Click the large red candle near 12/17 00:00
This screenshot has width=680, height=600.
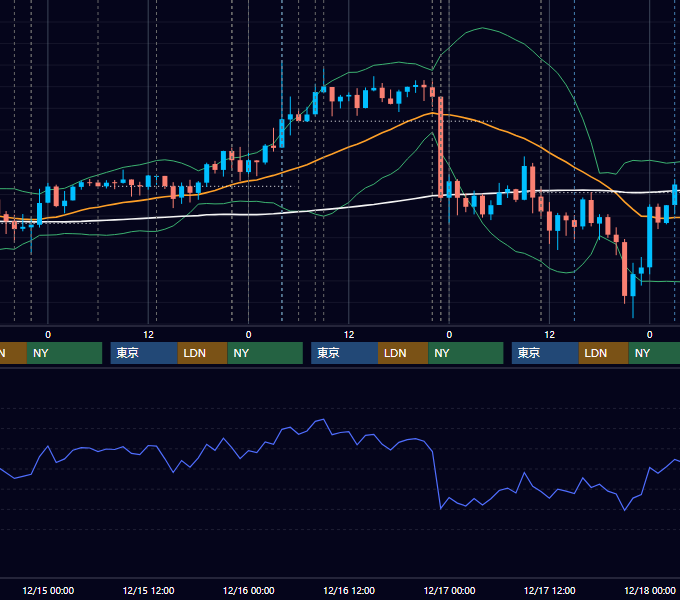pos(441,147)
